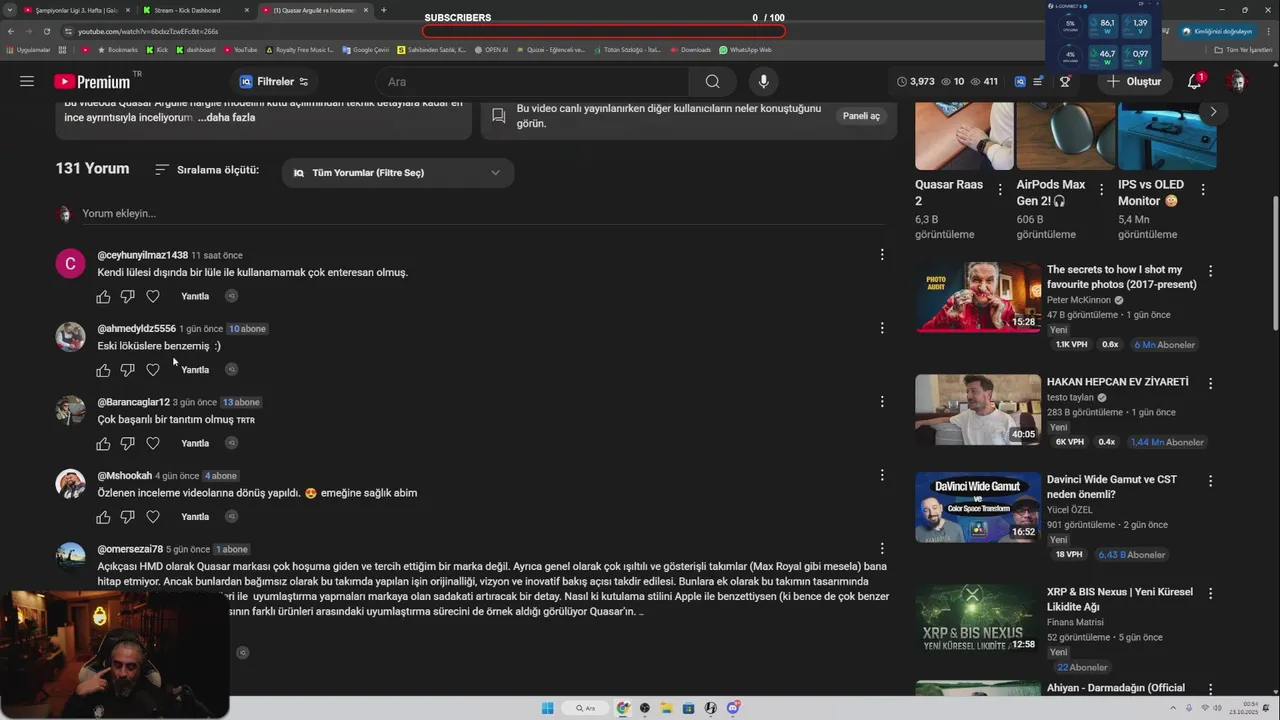Screen dimensions: 1280x720
Task: Click the AI icon beside @Barancaglar12 Yanıtla
Action: coord(231,443)
